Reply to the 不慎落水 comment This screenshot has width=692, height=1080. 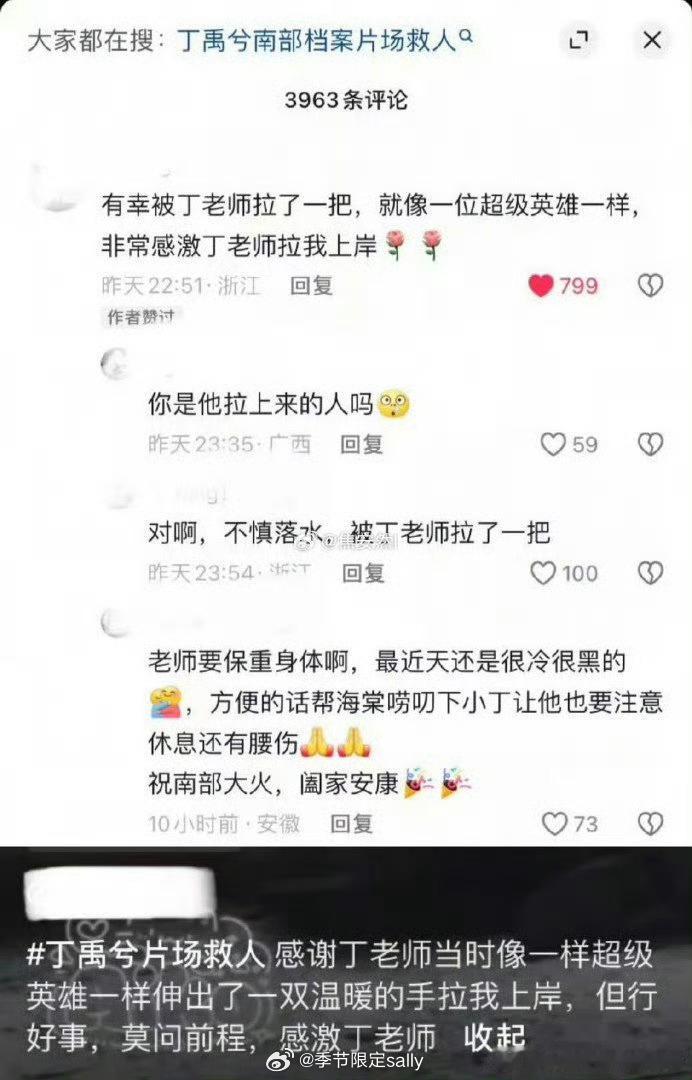364,572
